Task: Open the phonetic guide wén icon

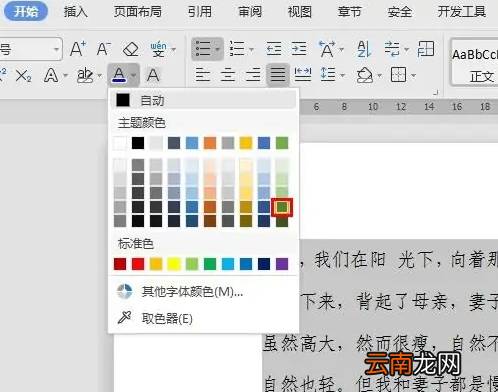Action: click(x=158, y=49)
